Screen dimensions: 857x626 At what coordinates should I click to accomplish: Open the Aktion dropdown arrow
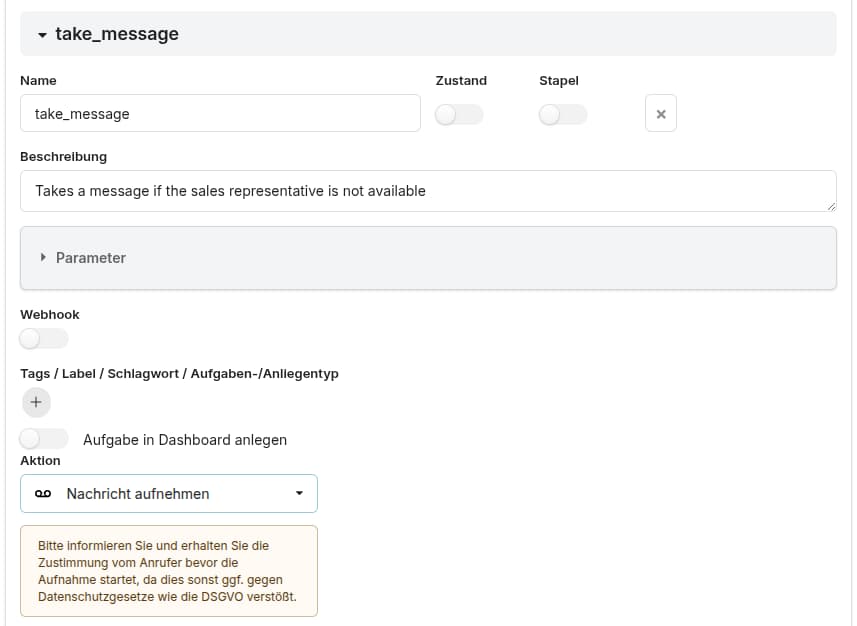tap(299, 494)
